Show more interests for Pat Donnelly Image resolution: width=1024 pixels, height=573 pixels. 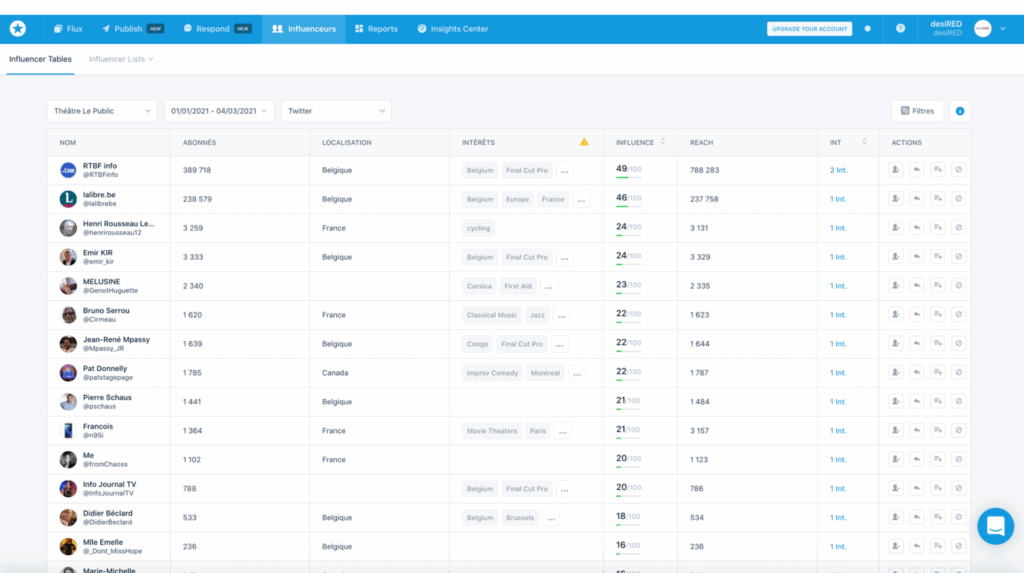tap(577, 373)
